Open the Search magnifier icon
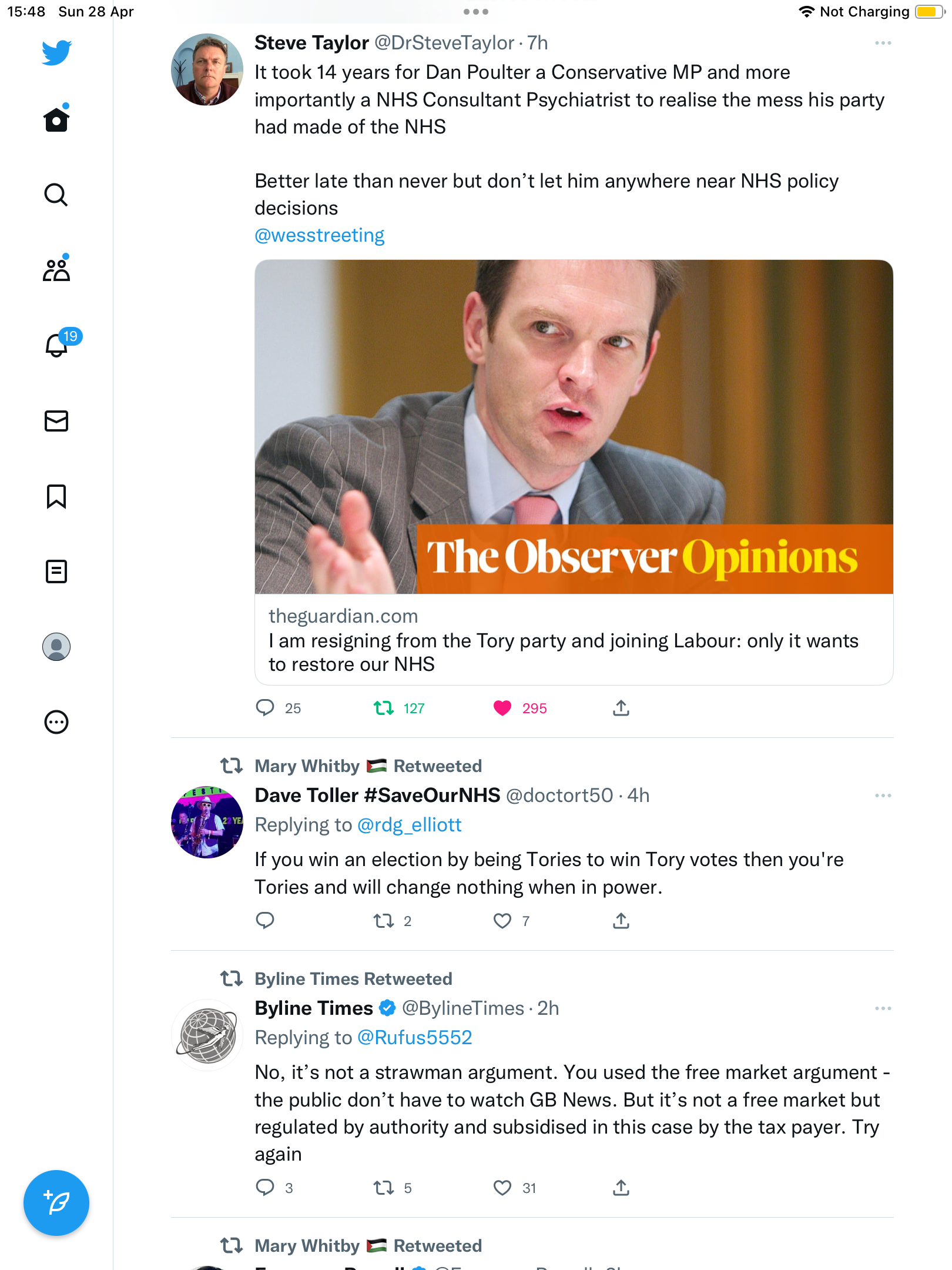This screenshot has width=952, height=1270. click(x=56, y=195)
